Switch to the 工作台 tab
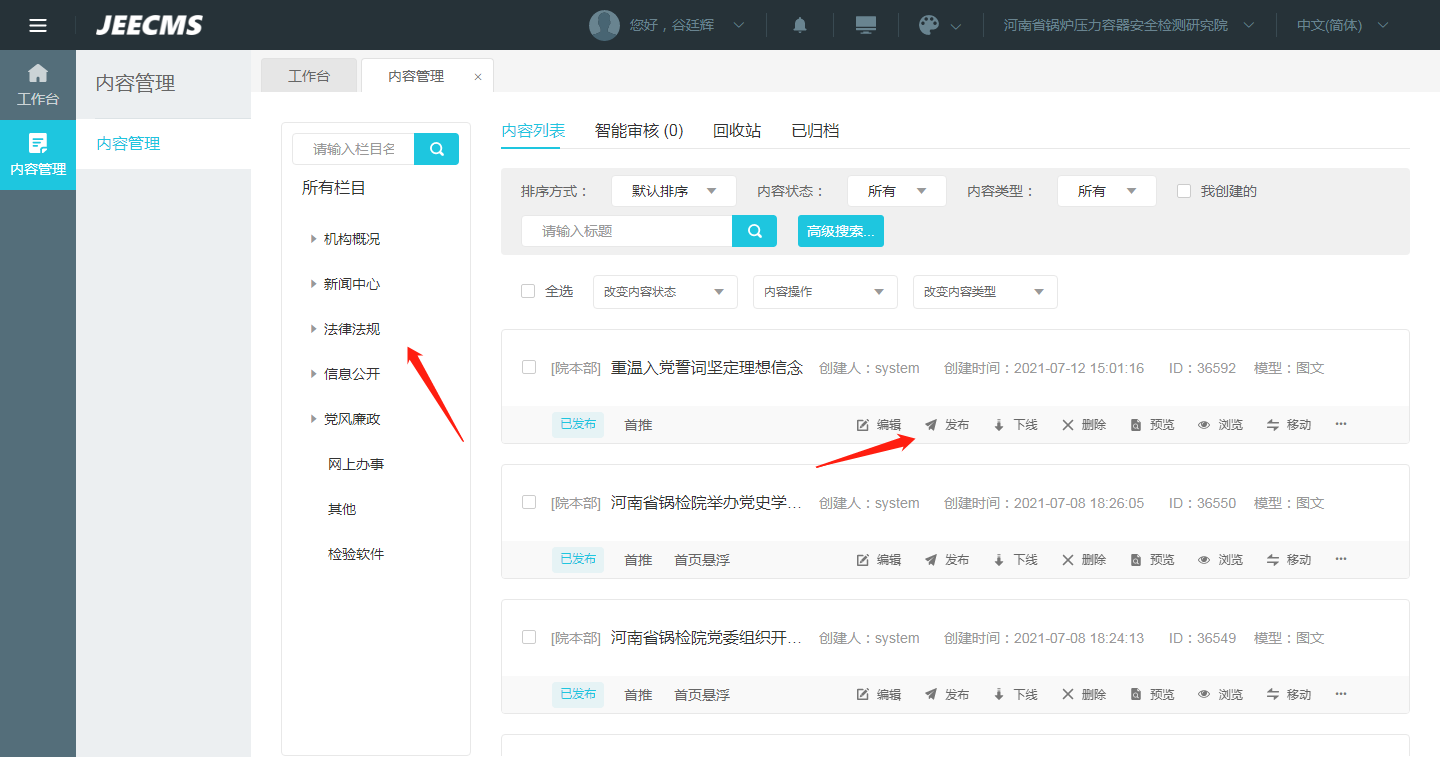1440x757 pixels. click(x=309, y=76)
